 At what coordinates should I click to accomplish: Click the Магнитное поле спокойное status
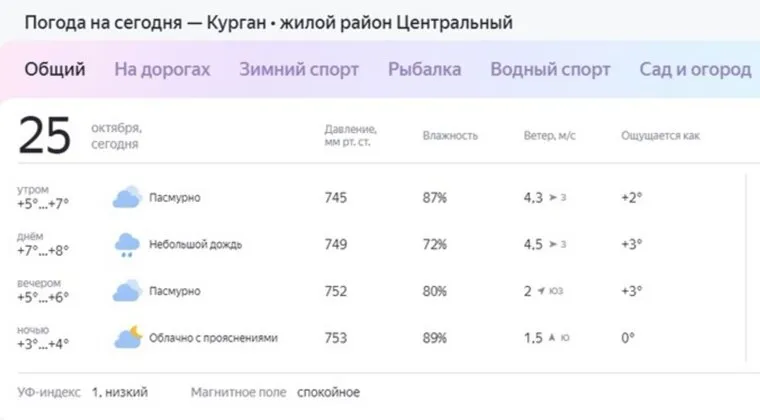tap(327, 392)
